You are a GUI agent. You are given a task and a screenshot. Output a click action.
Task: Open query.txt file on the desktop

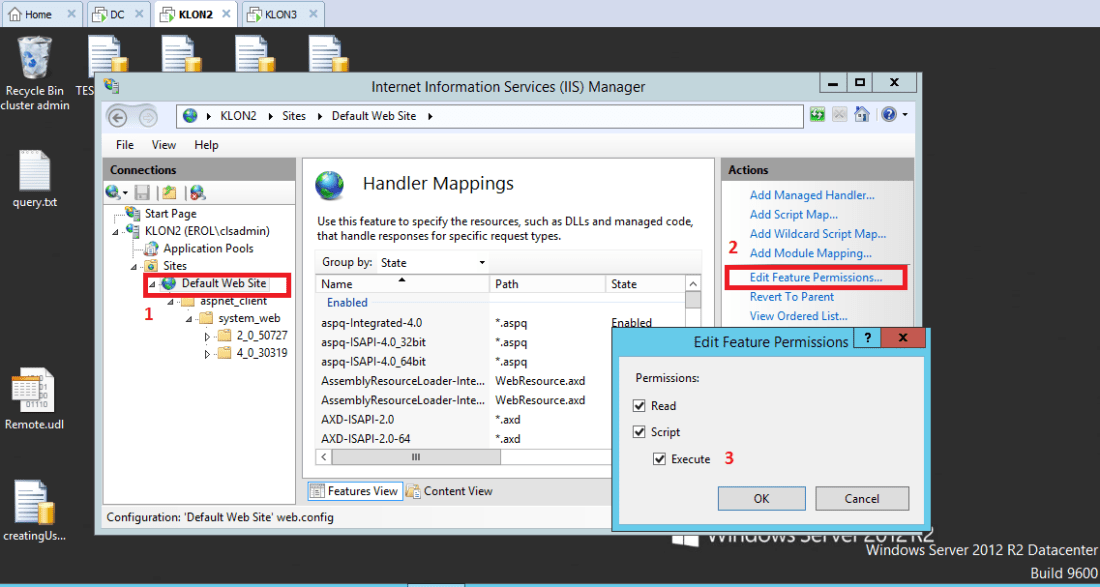35,173
